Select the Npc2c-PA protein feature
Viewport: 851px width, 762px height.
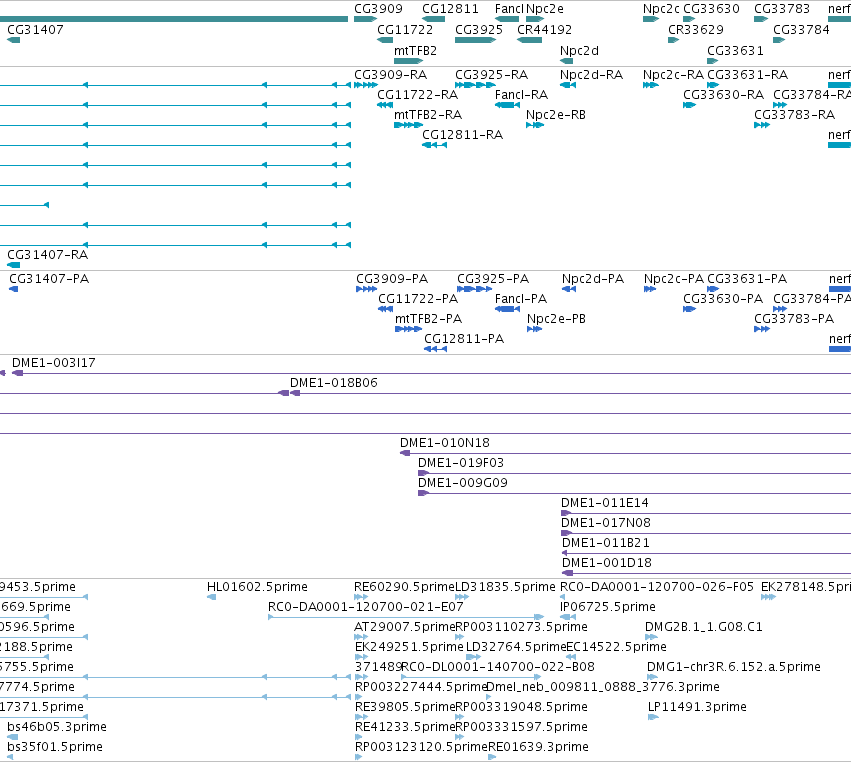pyautogui.click(x=650, y=289)
